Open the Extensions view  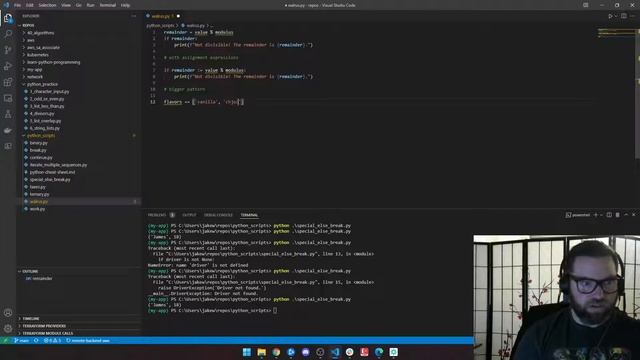8,82
